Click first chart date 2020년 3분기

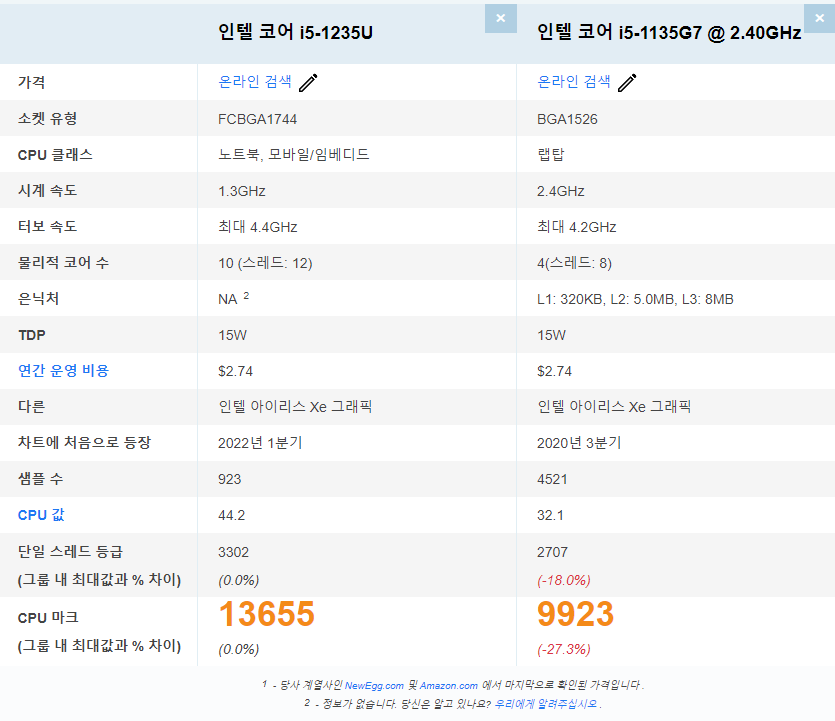pyautogui.click(x=579, y=443)
